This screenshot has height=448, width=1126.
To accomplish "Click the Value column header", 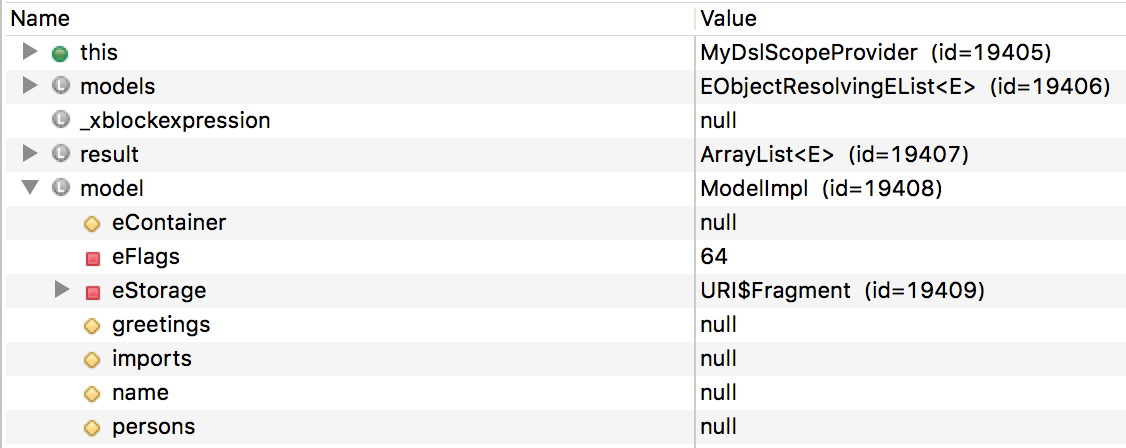I will point(911,18).
